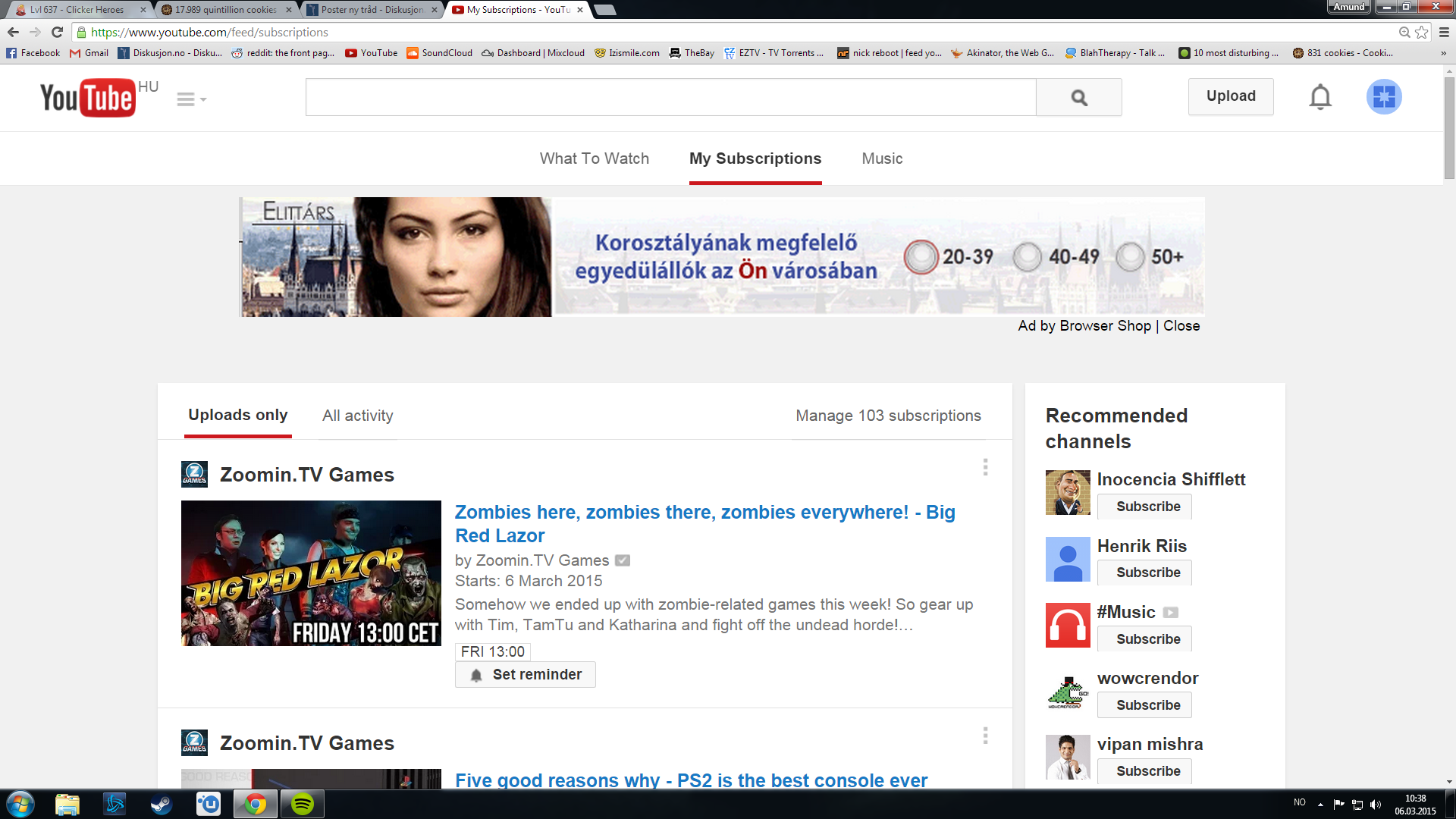Switch to the Poster ny tråd - Diskusjon tab
Image resolution: width=1456 pixels, height=819 pixels.
coord(371,10)
